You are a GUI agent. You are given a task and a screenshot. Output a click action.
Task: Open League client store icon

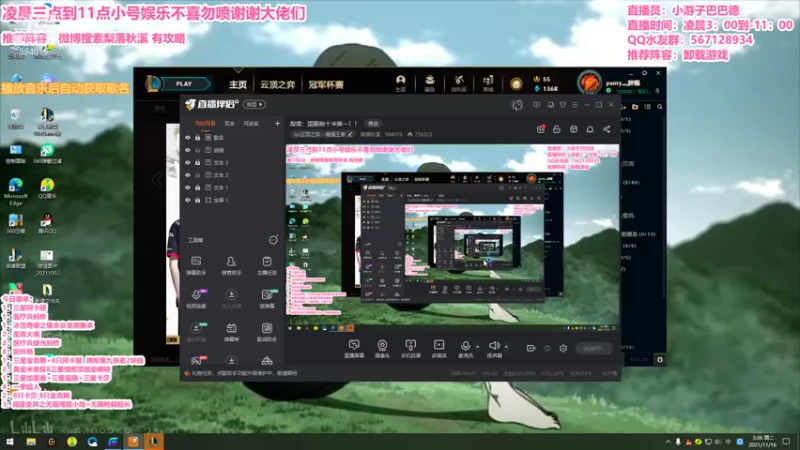[488, 83]
